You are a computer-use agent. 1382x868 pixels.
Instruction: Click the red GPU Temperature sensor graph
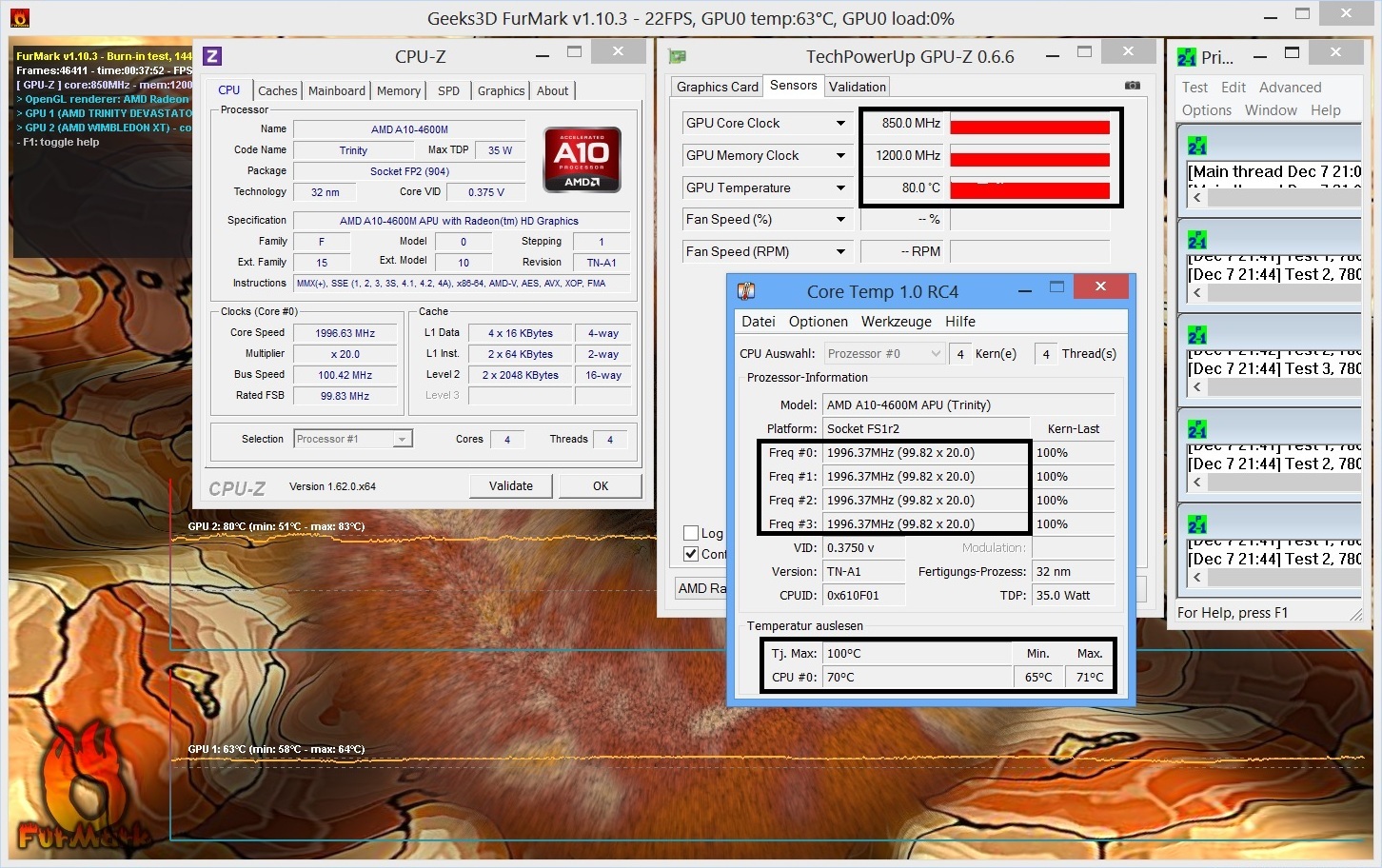[1030, 188]
